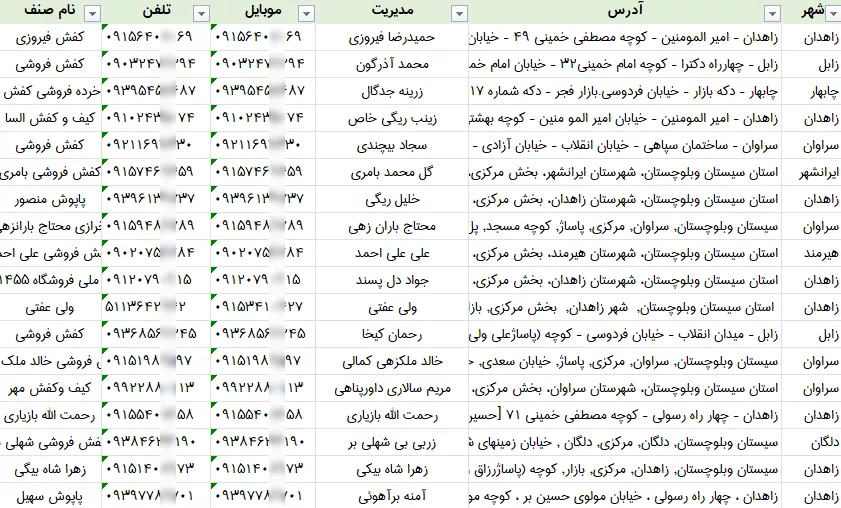Select the نام صنف column header
This screenshot has height=508, width=841.
(x=50, y=11)
